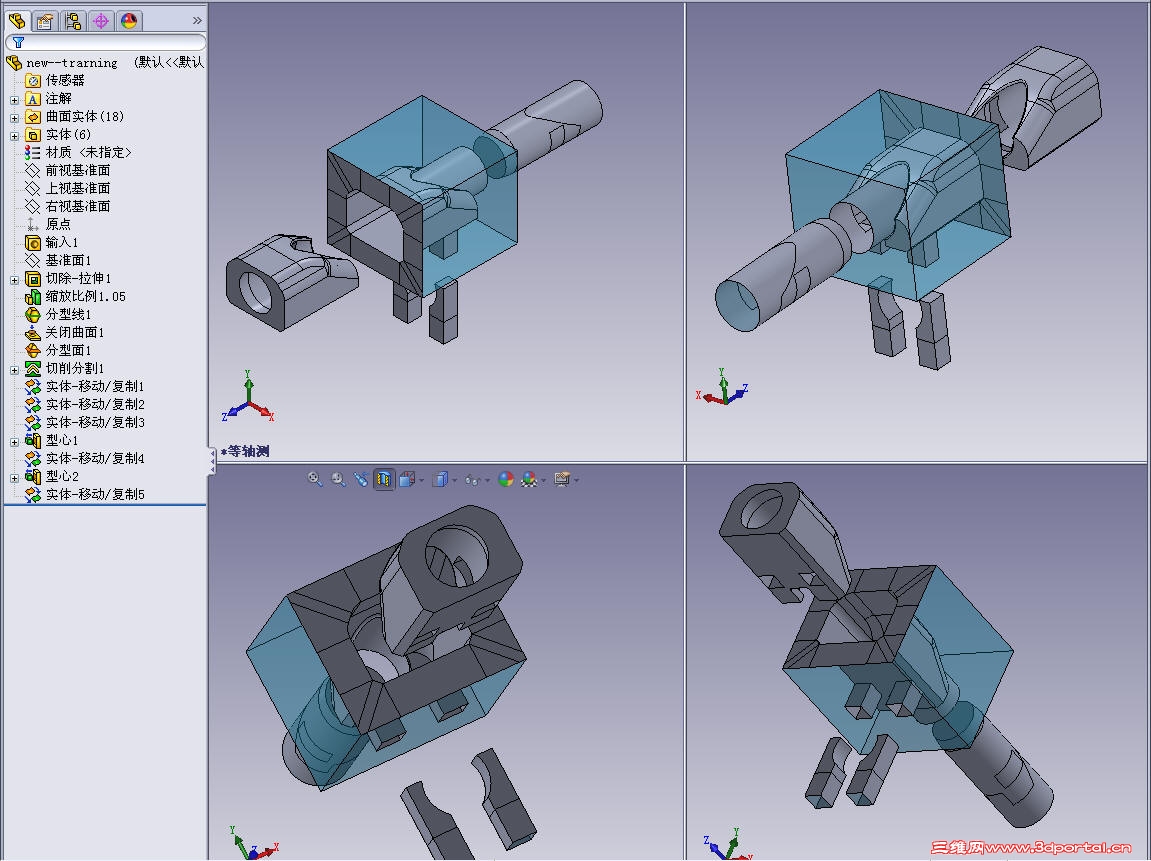This screenshot has height=861, width=1151.
Task: Expand the 型心2 core feature
Action: (x=15, y=478)
